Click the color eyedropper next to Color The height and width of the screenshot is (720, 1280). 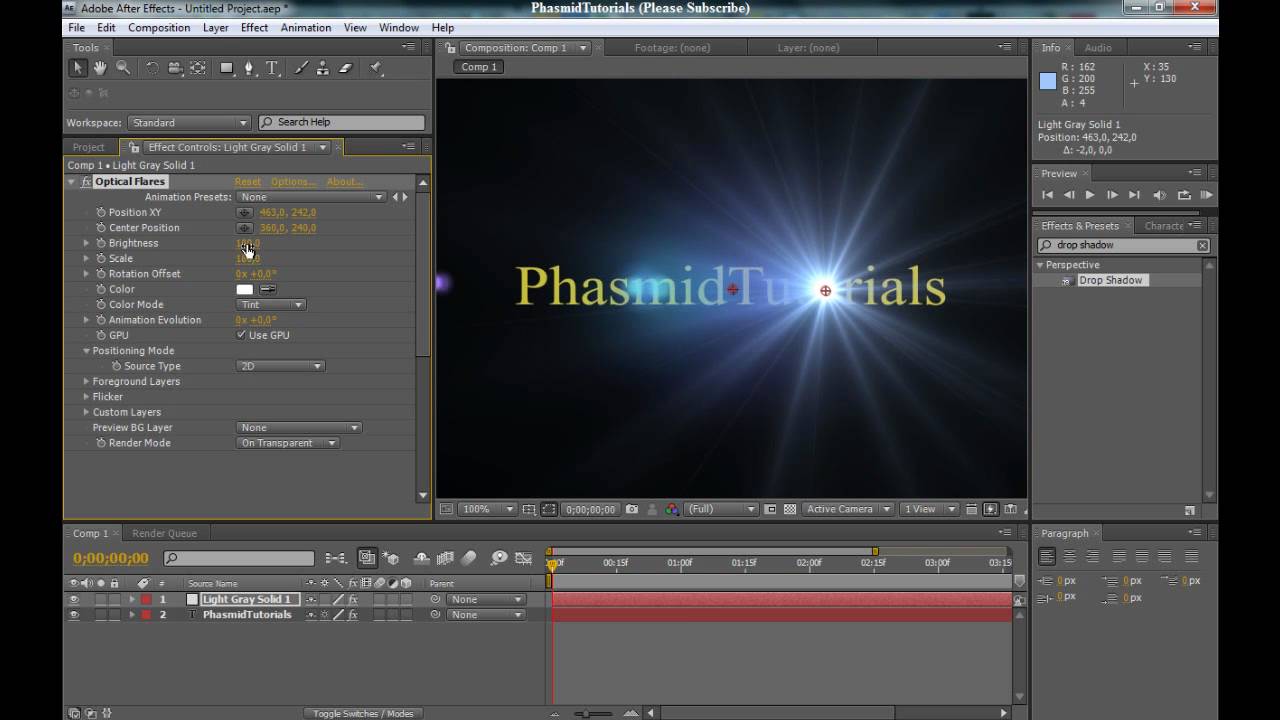[268, 289]
